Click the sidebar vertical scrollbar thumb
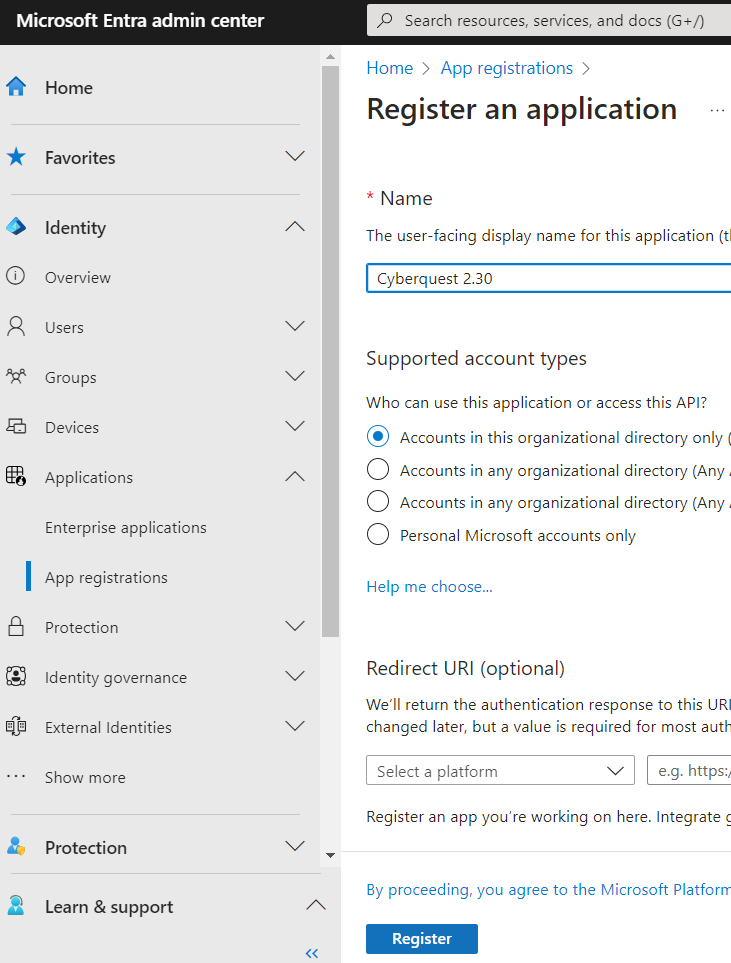 (330, 351)
